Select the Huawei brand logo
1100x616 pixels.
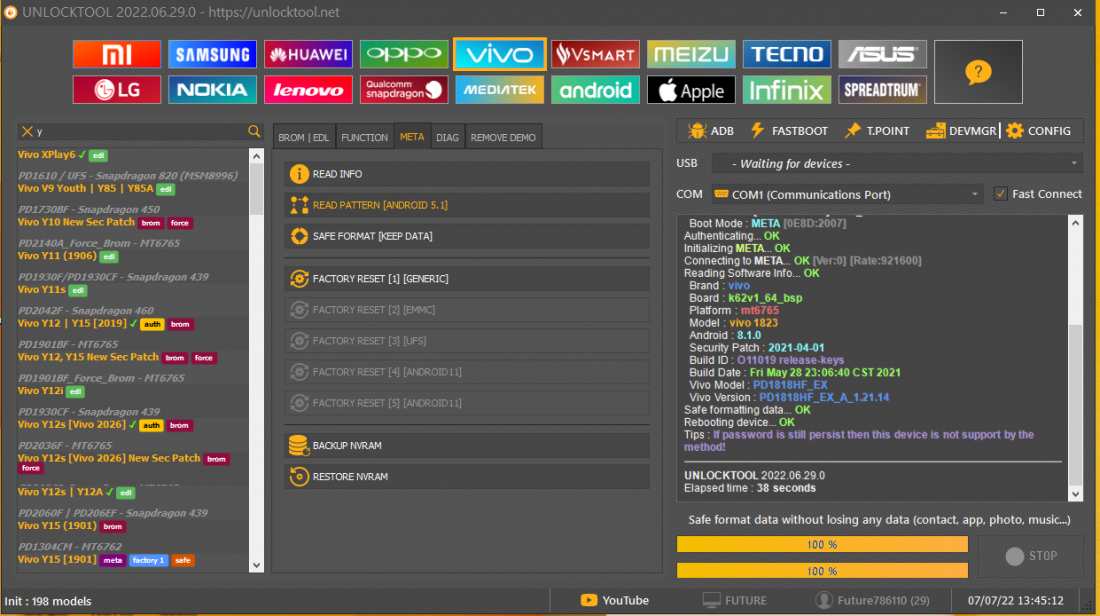308,54
